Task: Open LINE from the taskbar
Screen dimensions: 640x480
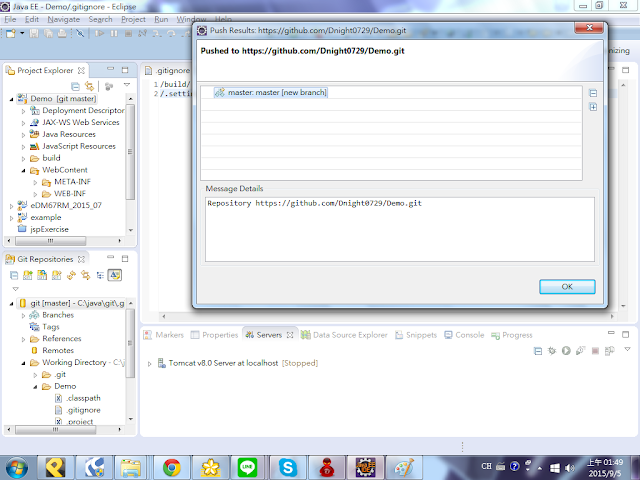Action: [x=248, y=467]
